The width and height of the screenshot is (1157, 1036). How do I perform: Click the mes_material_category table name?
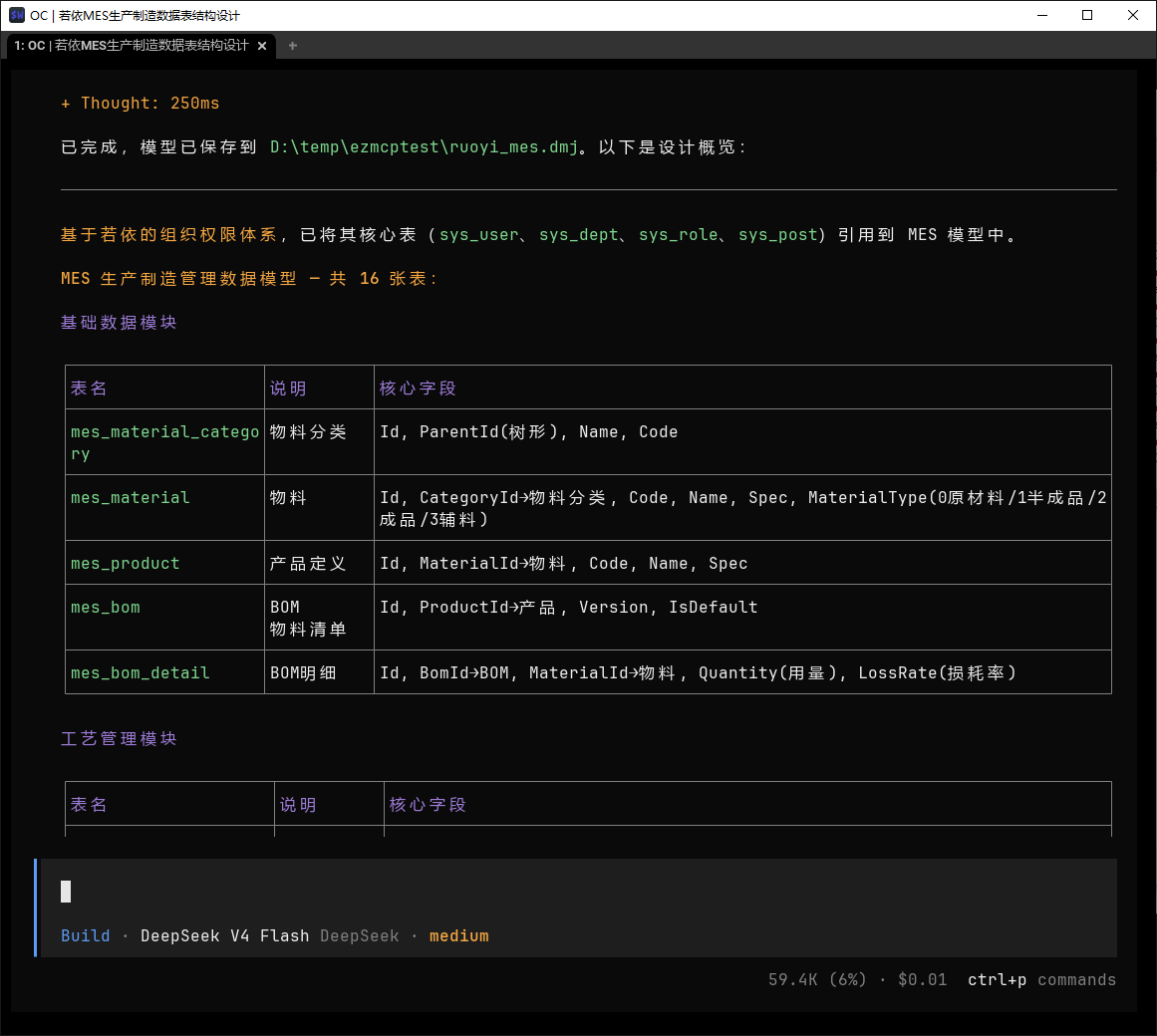coord(164,442)
